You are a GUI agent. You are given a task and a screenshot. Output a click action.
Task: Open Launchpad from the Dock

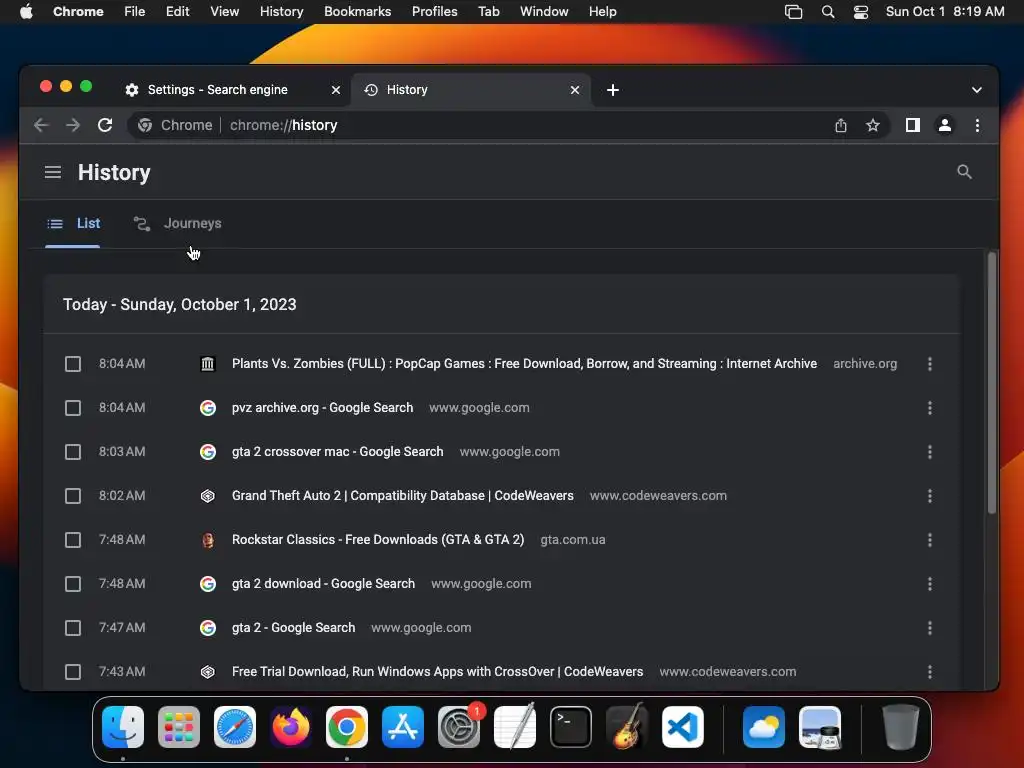(179, 727)
